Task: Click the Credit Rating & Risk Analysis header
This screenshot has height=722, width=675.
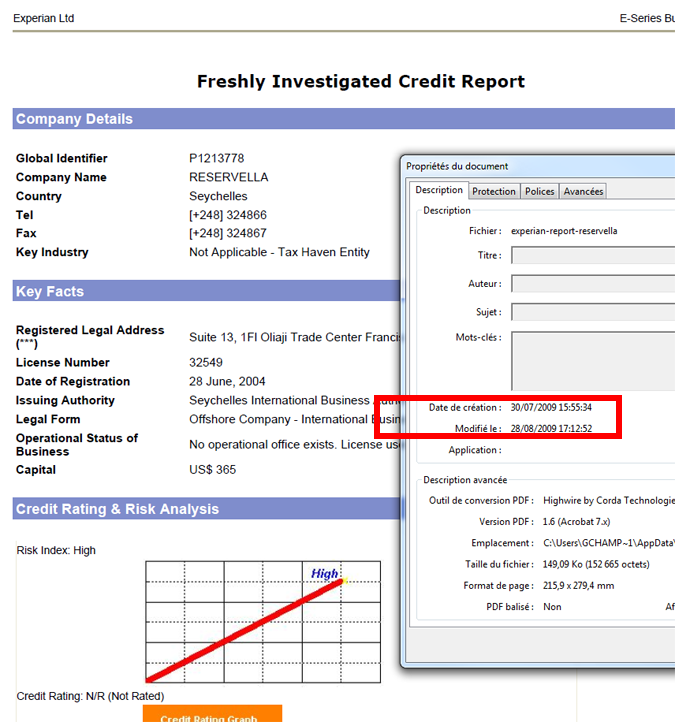Action: 117,509
